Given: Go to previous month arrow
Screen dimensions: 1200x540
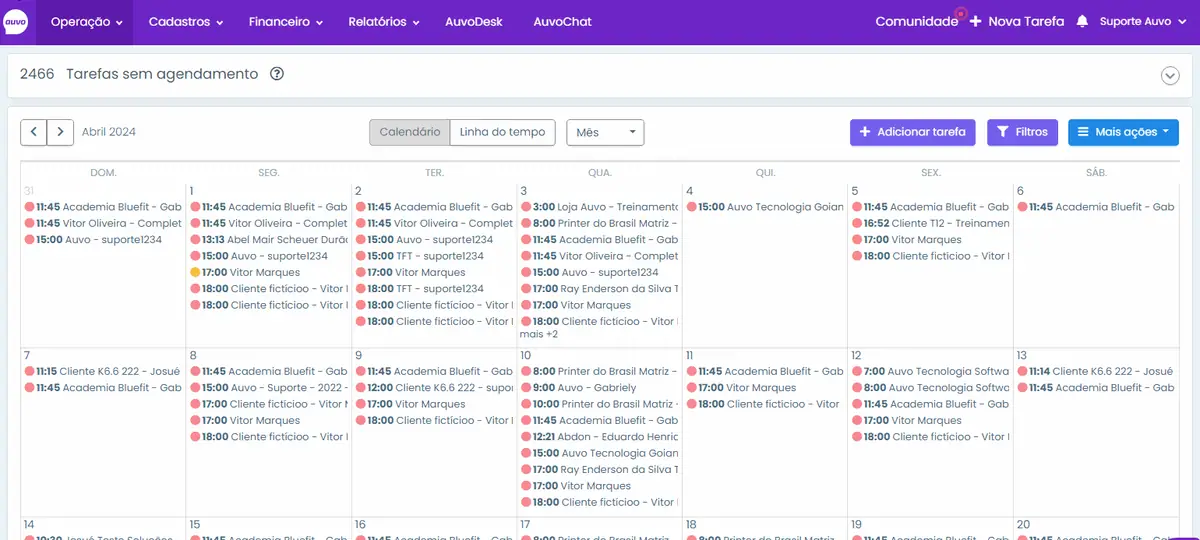Looking at the screenshot, I should tap(34, 132).
